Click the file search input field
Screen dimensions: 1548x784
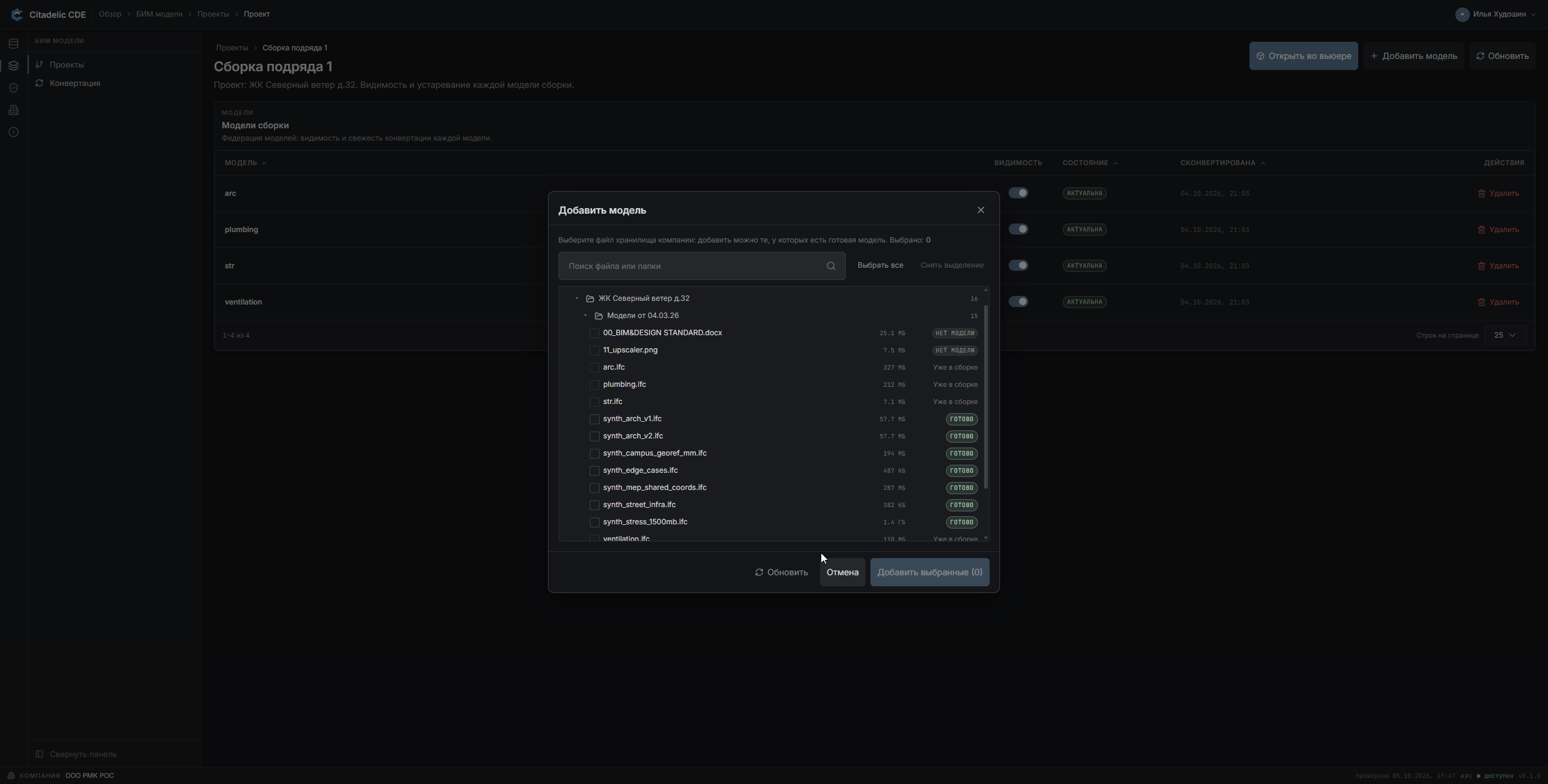click(702, 266)
